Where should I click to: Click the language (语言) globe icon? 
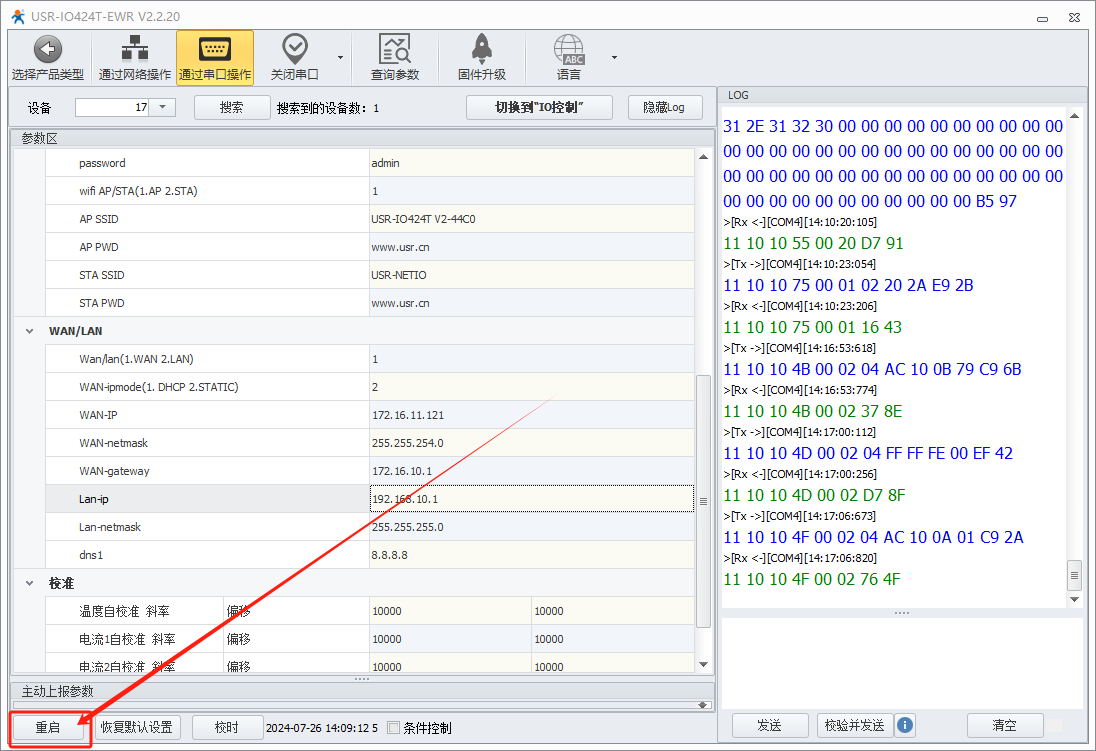569,50
